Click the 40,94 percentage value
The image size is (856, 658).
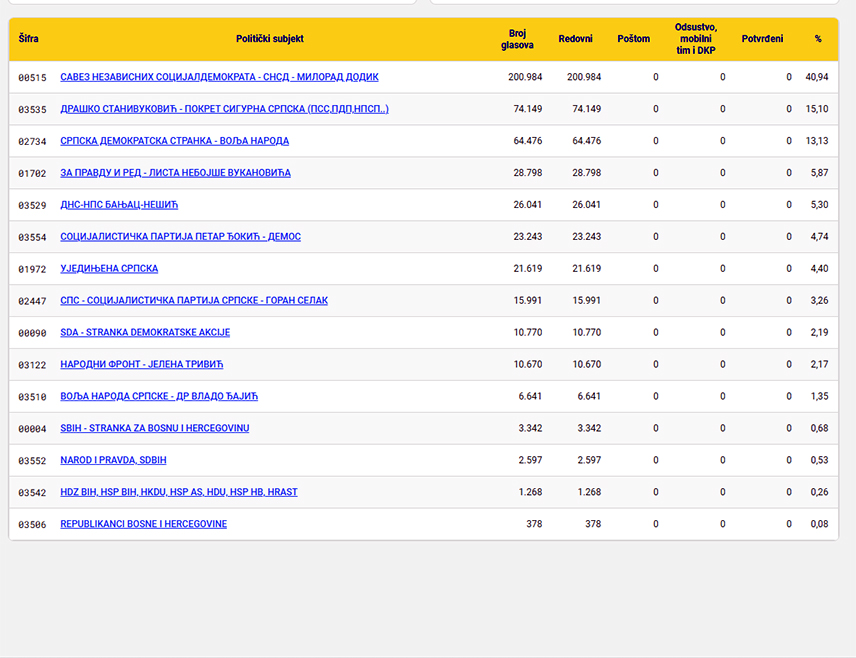tap(817, 77)
